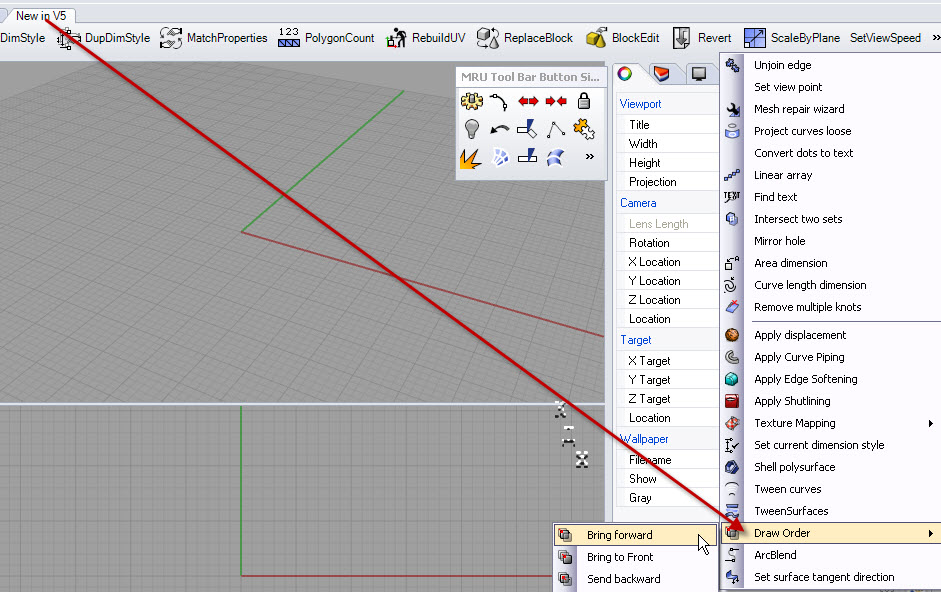Click the SetViewSpeed button
Screen dimensions: 941x592
tap(885, 38)
